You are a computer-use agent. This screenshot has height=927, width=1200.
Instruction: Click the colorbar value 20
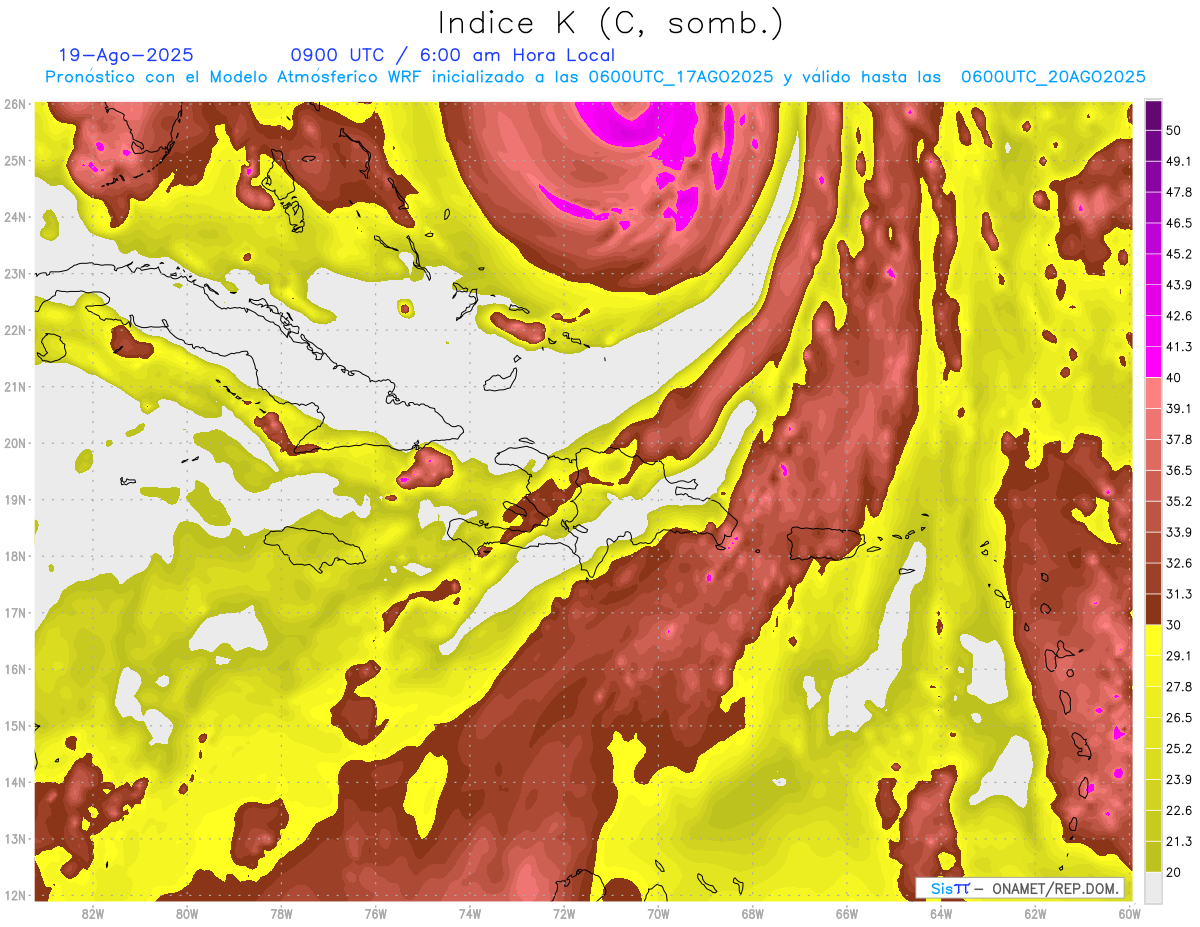click(1175, 871)
